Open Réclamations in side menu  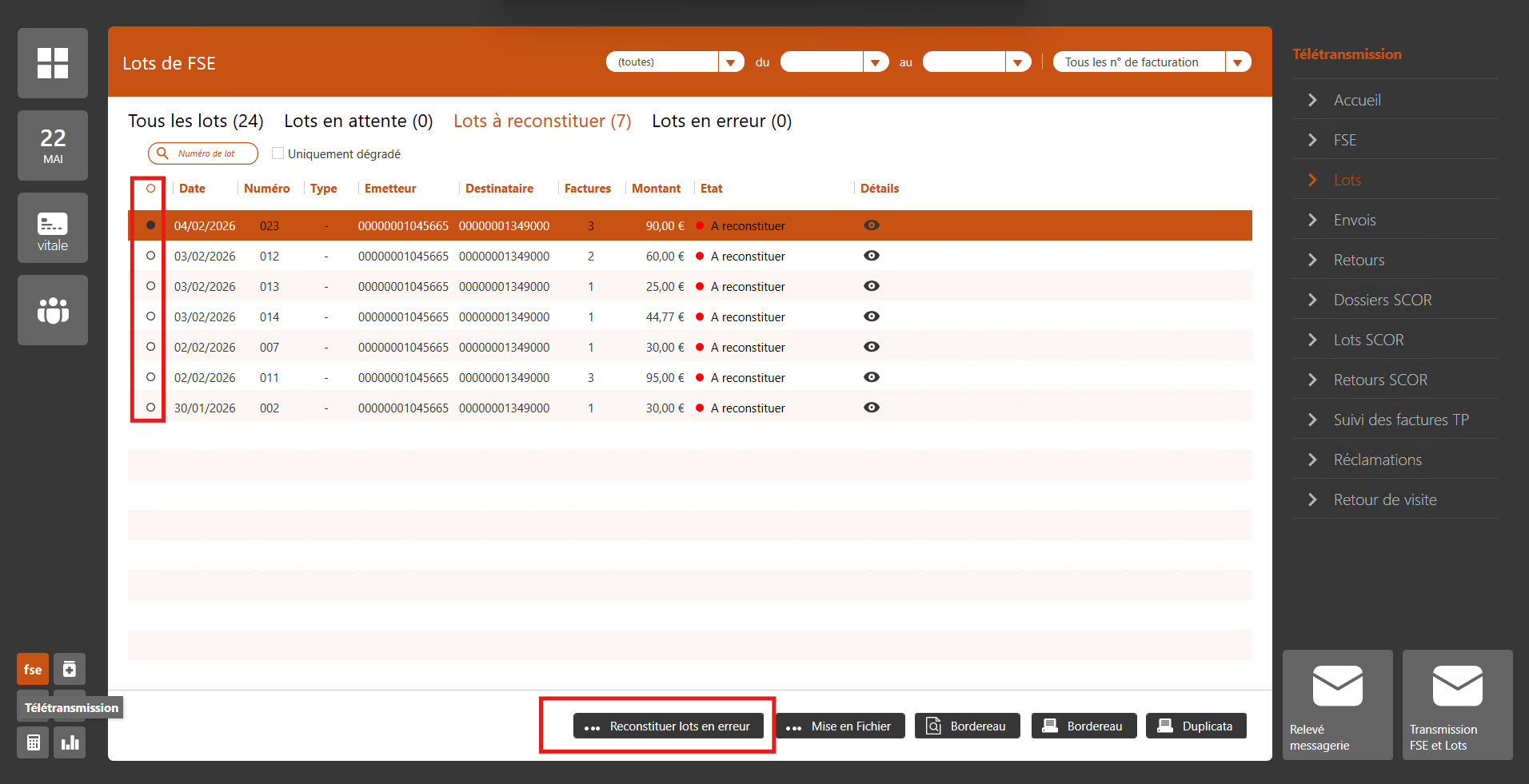[1378, 460]
